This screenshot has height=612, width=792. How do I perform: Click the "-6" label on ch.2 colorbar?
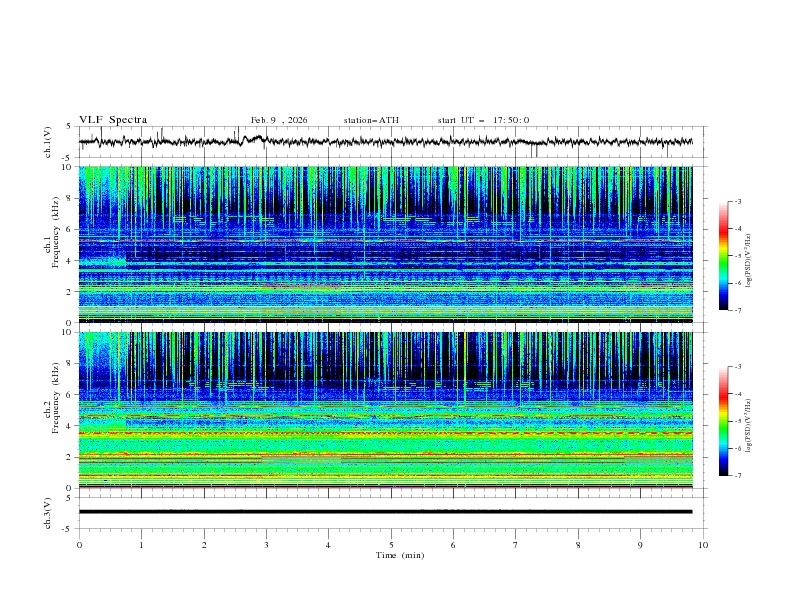[x=738, y=448]
